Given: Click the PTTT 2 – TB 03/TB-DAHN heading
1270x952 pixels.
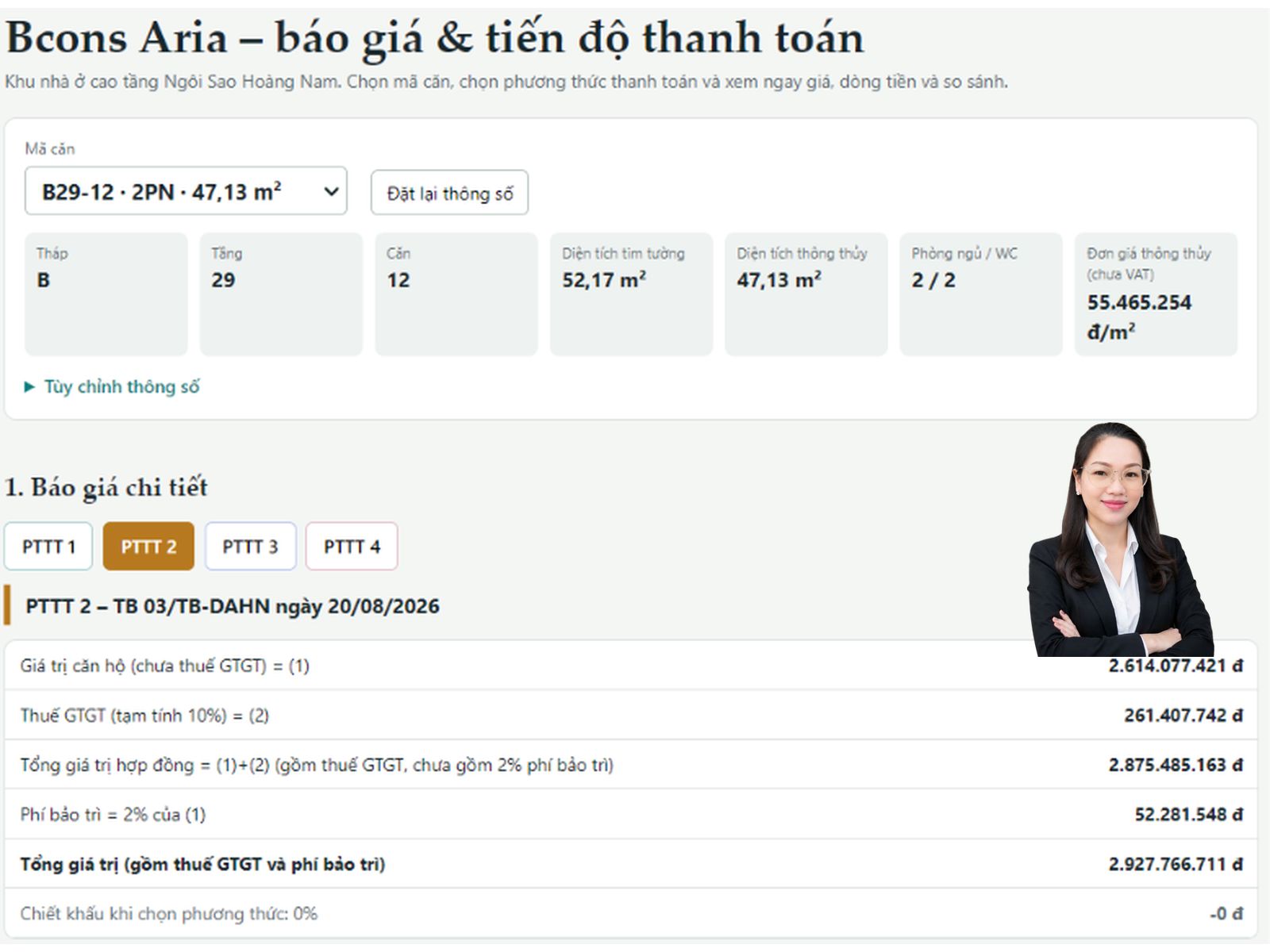Looking at the screenshot, I should 233,606.
